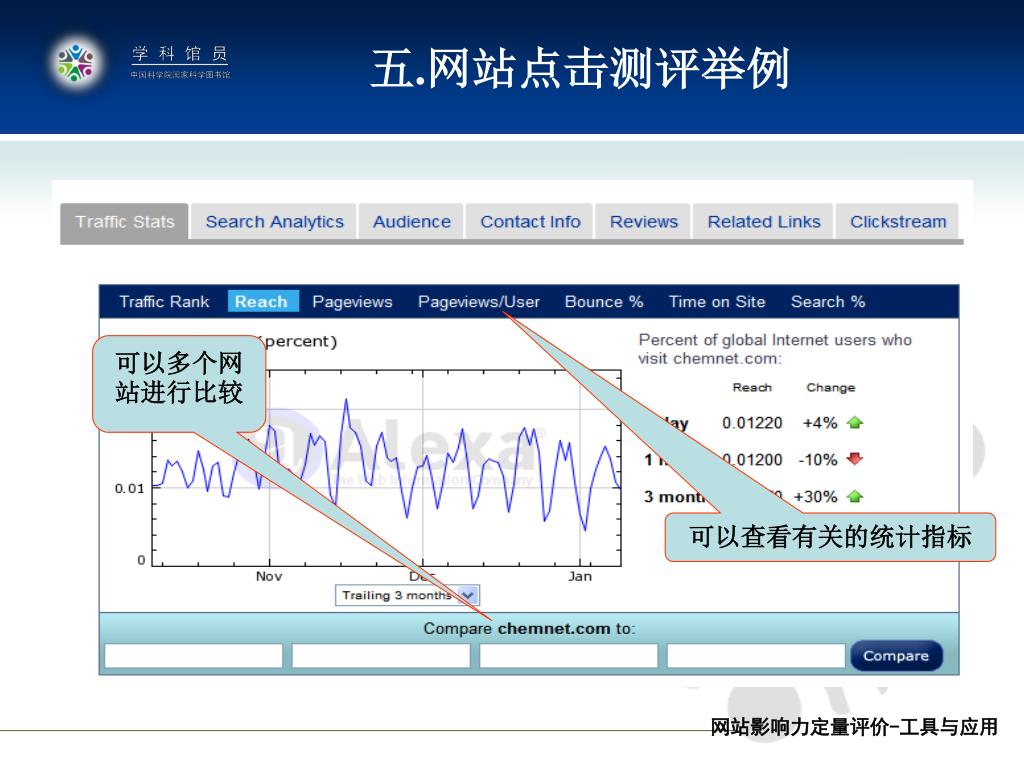The width and height of the screenshot is (1024, 768).
Task: Show Pageviews/User metric
Action: pos(479,302)
